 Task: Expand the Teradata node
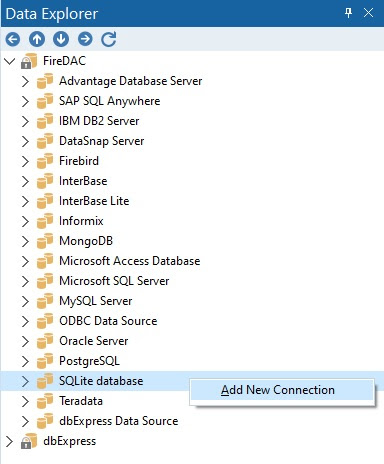pos(25,401)
